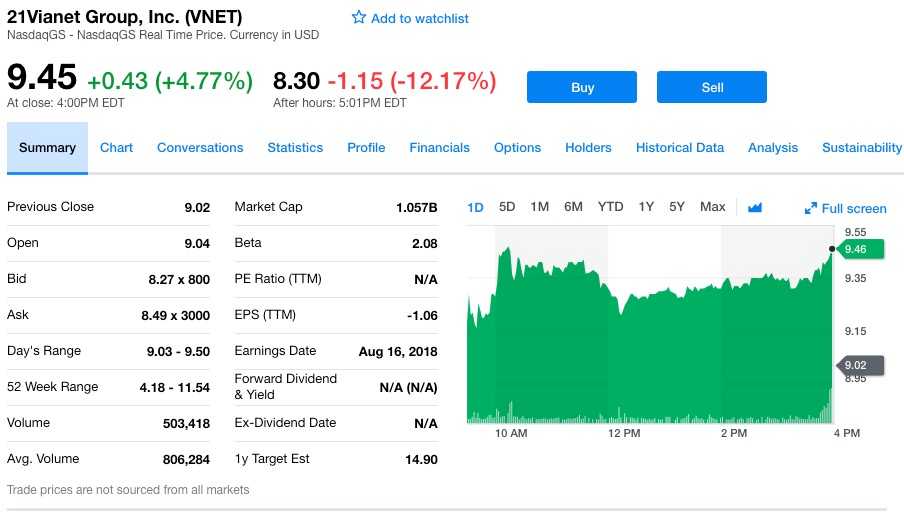Open the Chart tab
Image resolution: width=904 pixels, height=515 pixels.
click(x=116, y=148)
